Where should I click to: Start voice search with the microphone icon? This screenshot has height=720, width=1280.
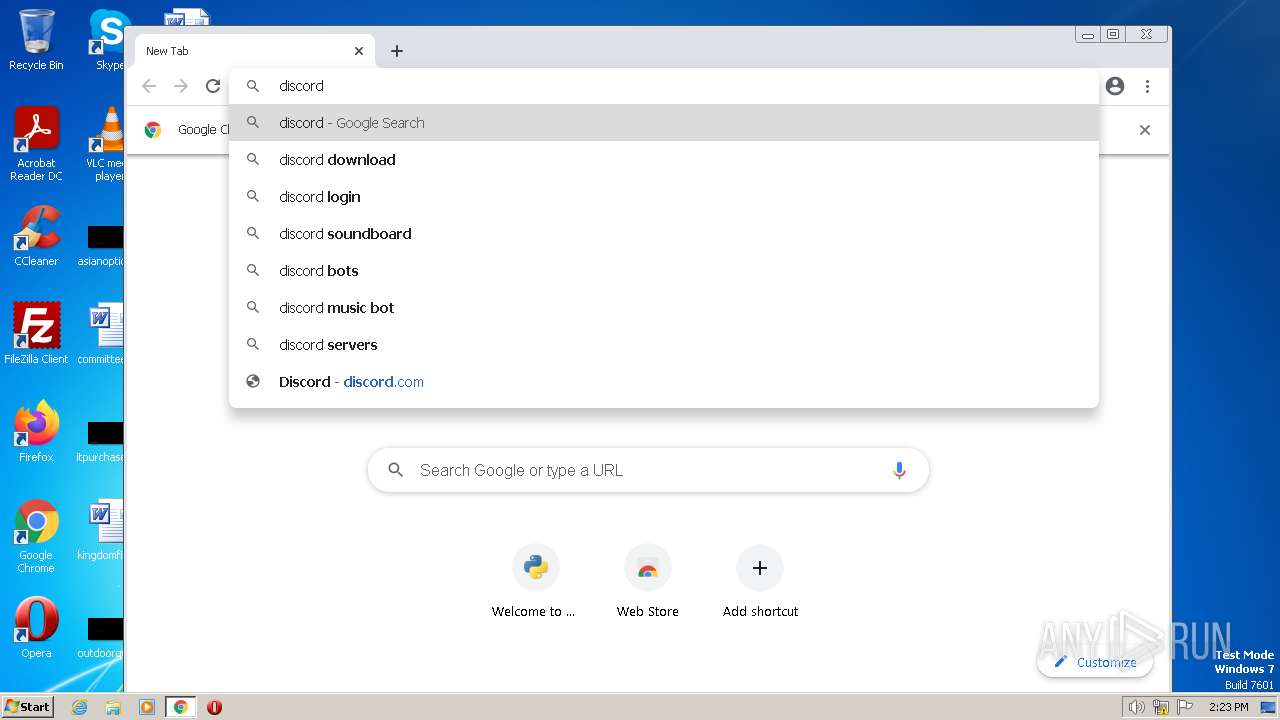point(899,470)
